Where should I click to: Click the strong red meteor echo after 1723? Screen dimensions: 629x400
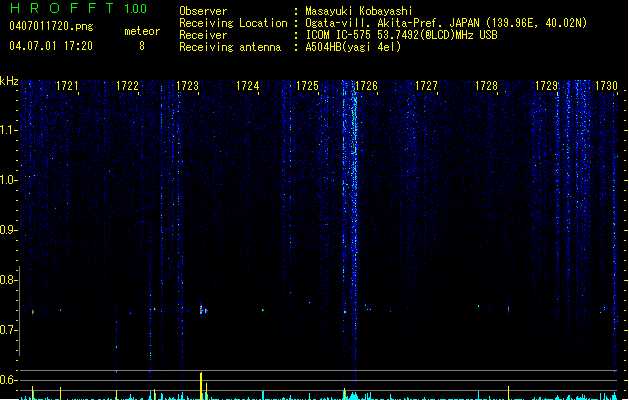click(x=201, y=310)
